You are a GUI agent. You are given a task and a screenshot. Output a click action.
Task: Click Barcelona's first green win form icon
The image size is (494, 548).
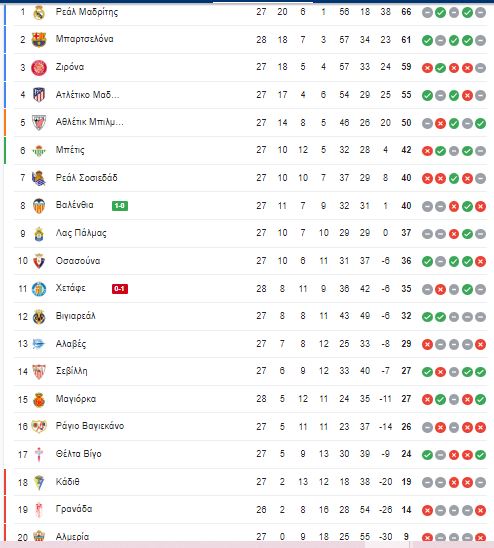[427, 40]
